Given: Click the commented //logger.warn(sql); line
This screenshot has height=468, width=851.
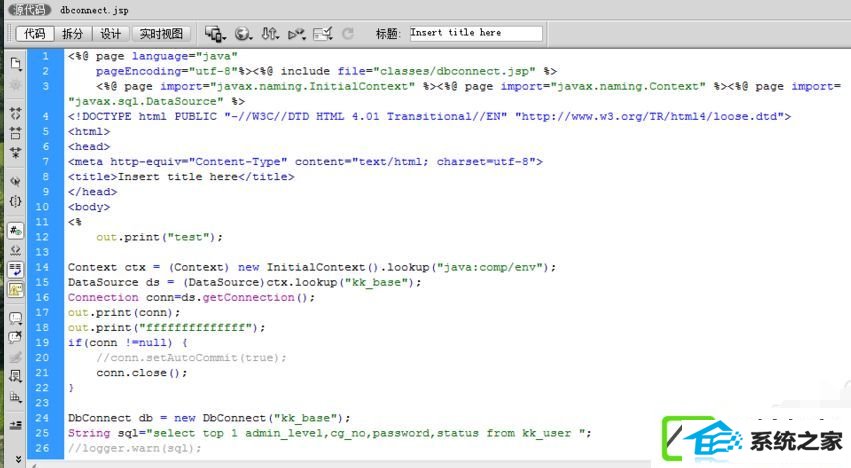Looking at the screenshot, I should click(135, 448).
